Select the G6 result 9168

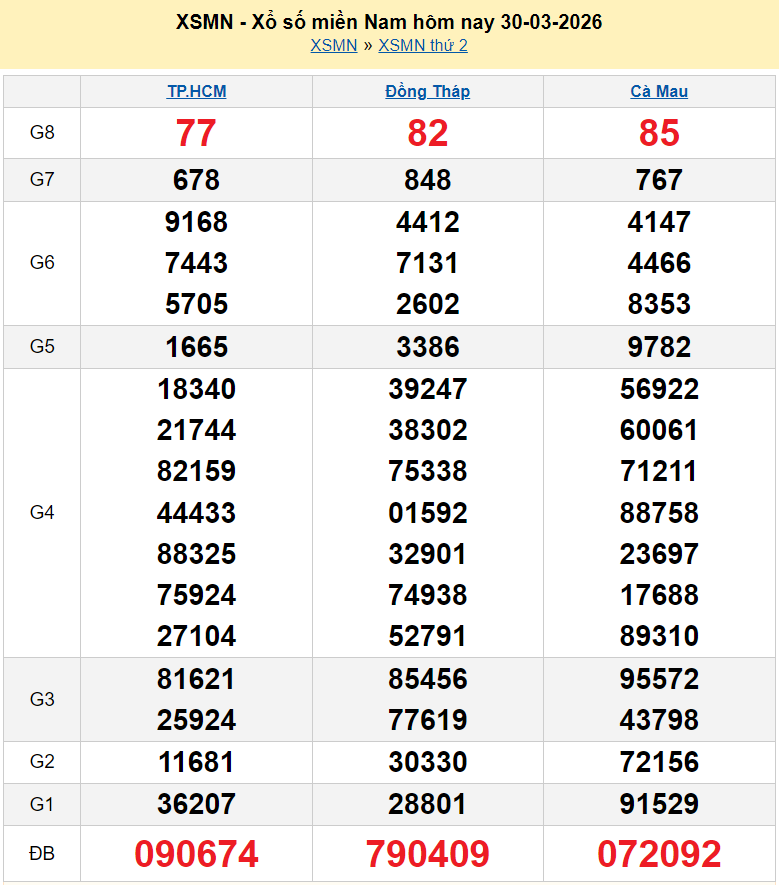pos(196,222)
